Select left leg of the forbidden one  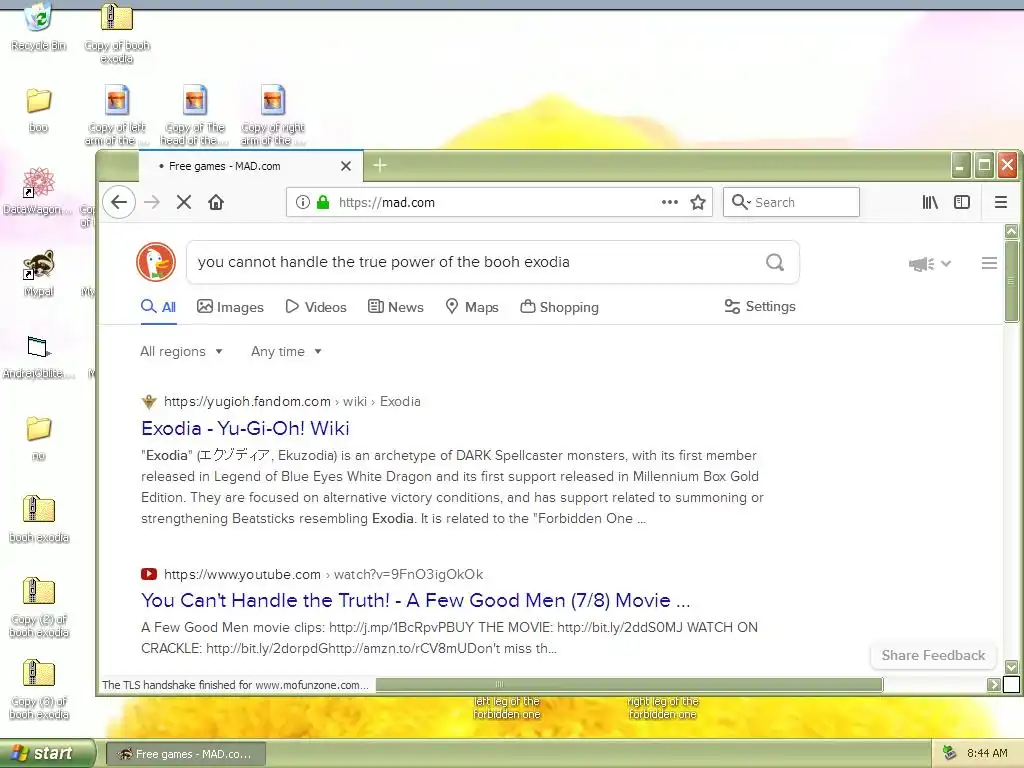(507, 708)
